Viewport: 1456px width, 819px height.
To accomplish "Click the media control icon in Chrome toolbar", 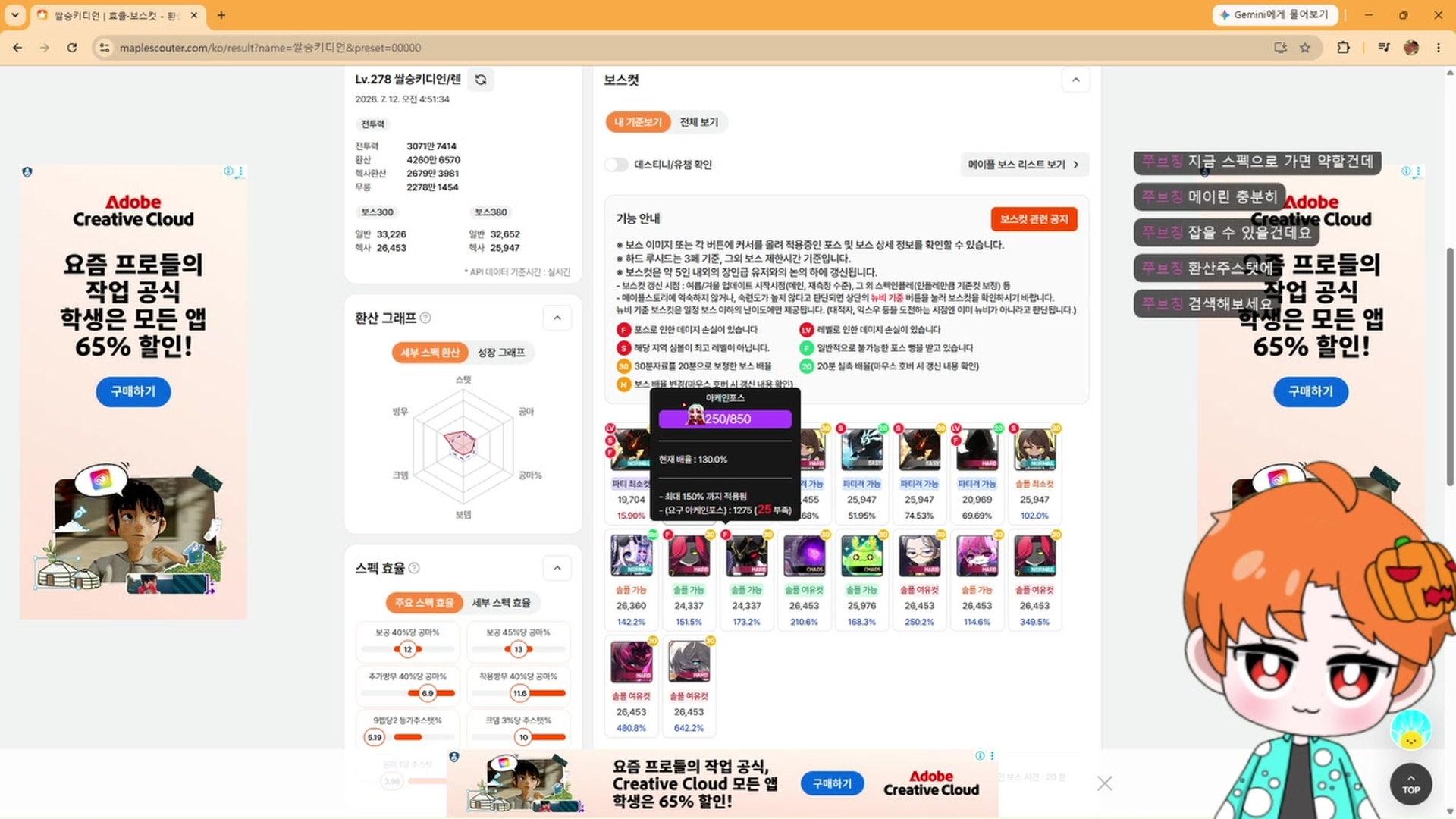I will [1384, 48].
